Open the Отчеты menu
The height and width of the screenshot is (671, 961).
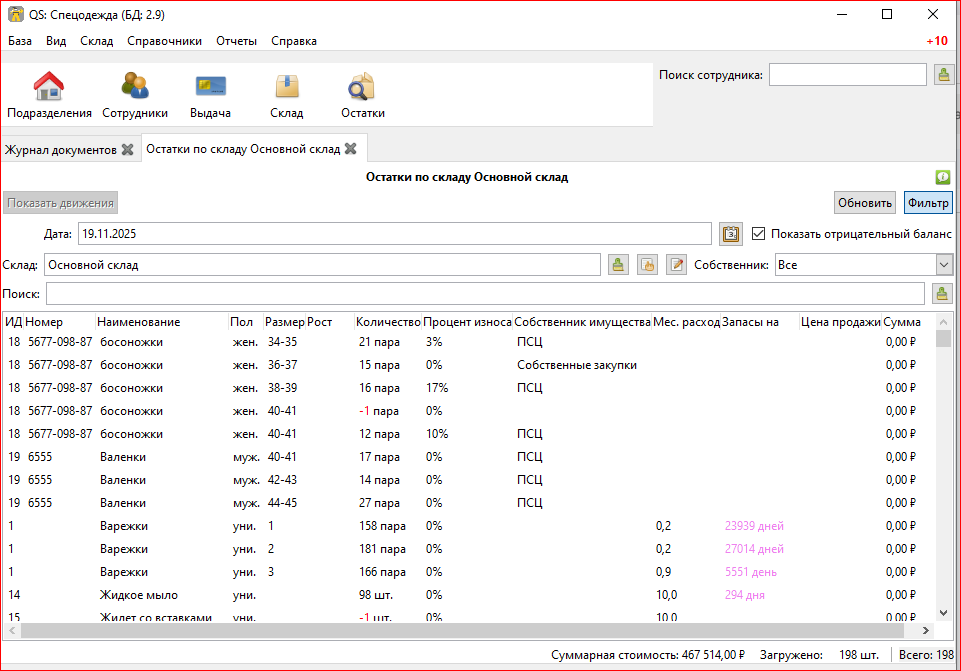(236, 41)
